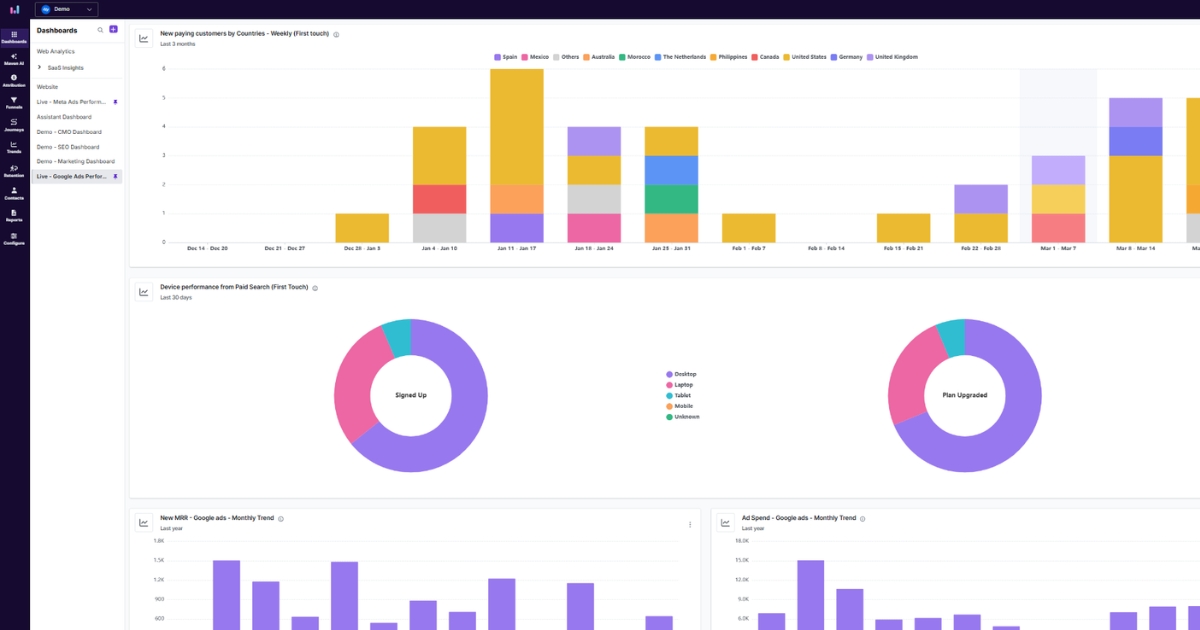Click chart icon of New paying customers widget
The height and width of the screenshot is (630, 1200).
coord(144,39)
